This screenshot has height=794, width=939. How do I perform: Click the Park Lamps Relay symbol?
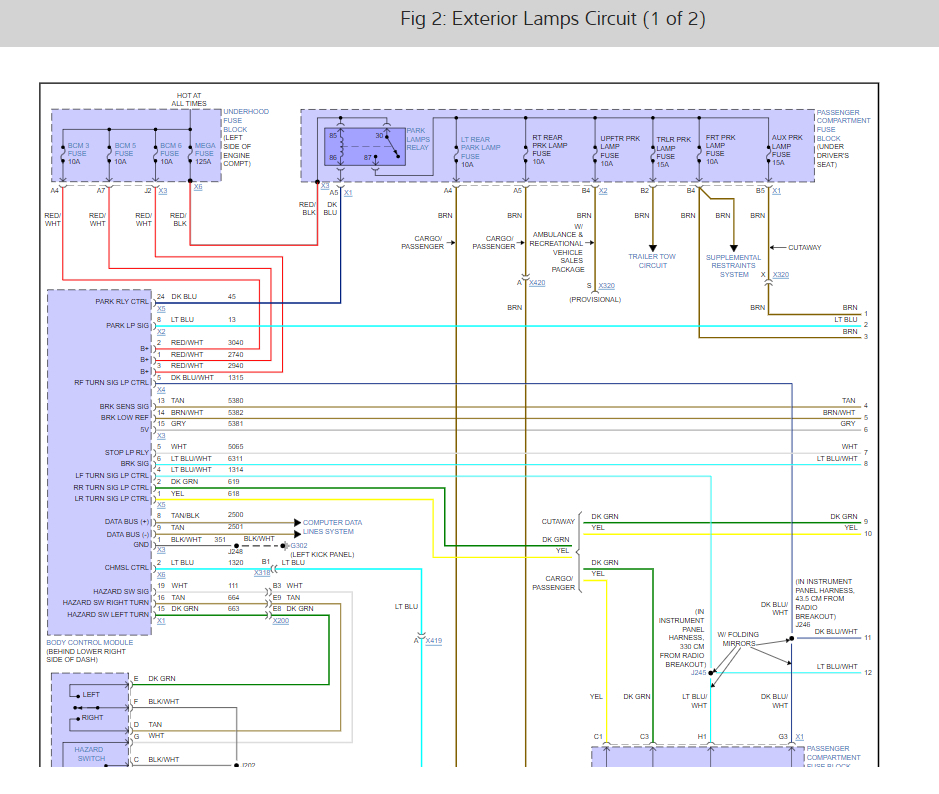tap(364, 146)
